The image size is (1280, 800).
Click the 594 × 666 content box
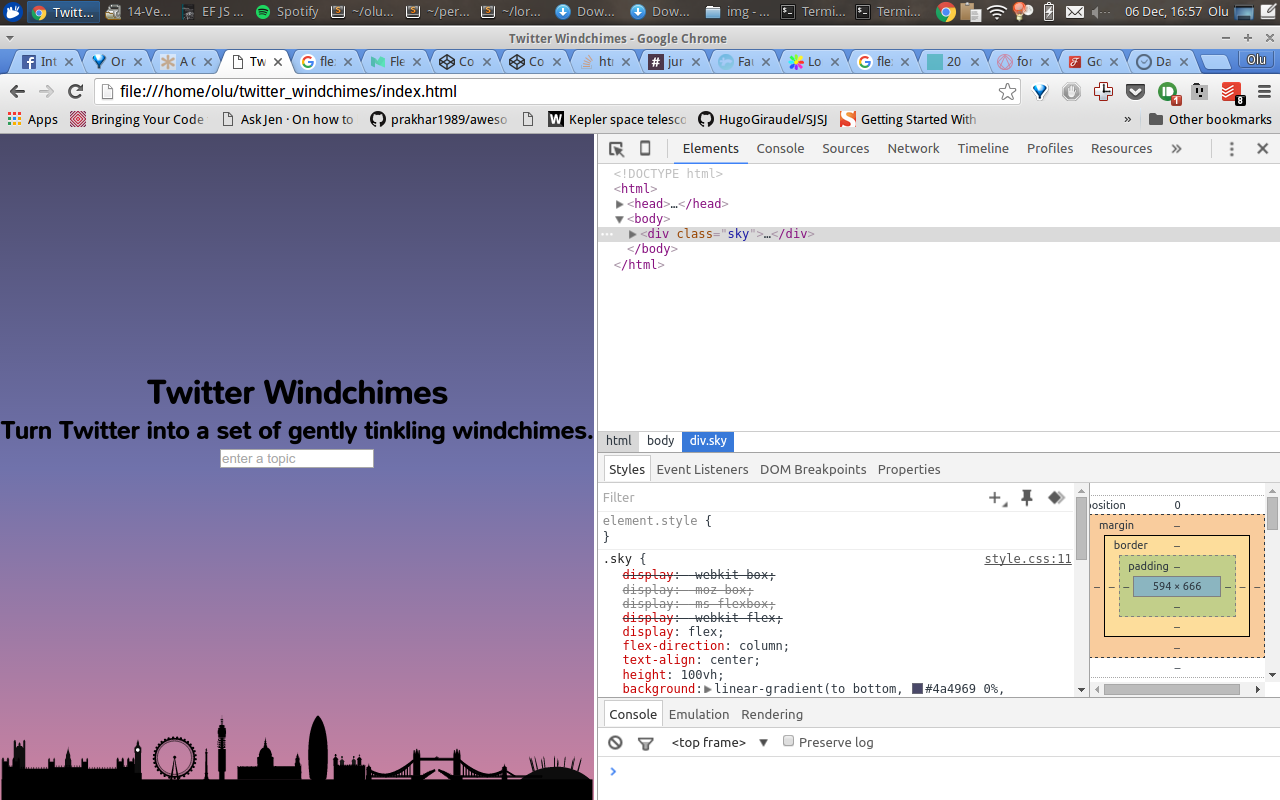click(1177, 586)
